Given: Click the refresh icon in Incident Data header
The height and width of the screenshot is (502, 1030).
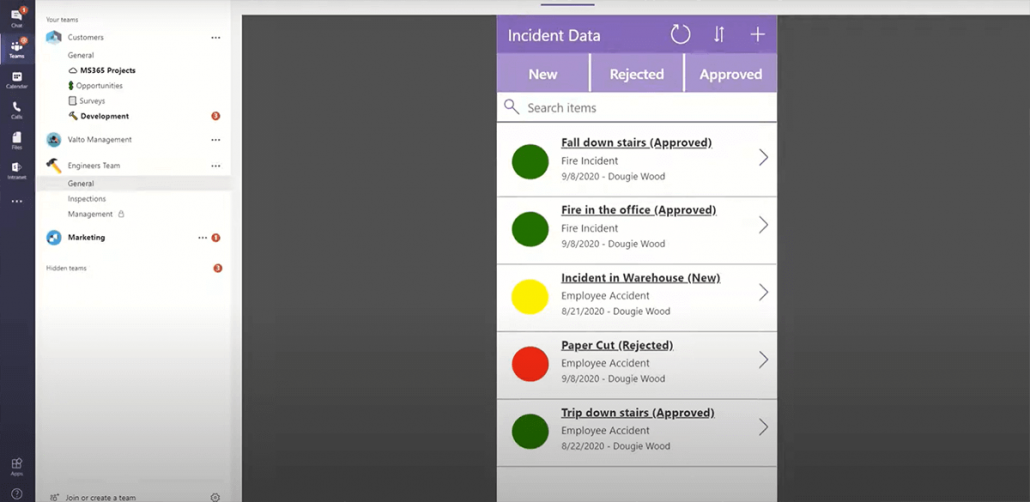Looking at the screenshot, I should pyautogui.click(x=680, y=35).
